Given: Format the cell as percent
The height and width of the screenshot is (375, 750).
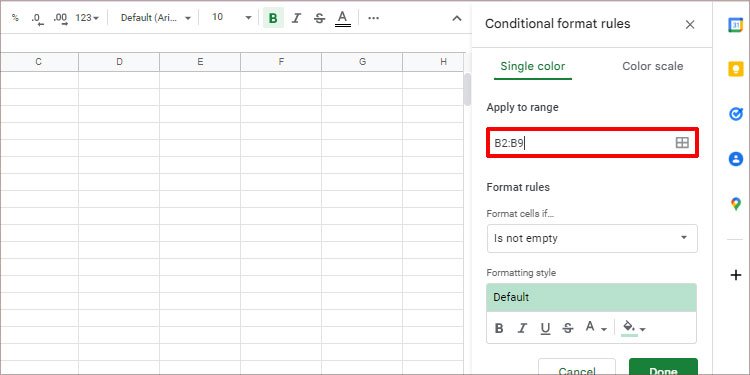Looking at the screenshot, I should pyautogui.click(x=15, y=18).
